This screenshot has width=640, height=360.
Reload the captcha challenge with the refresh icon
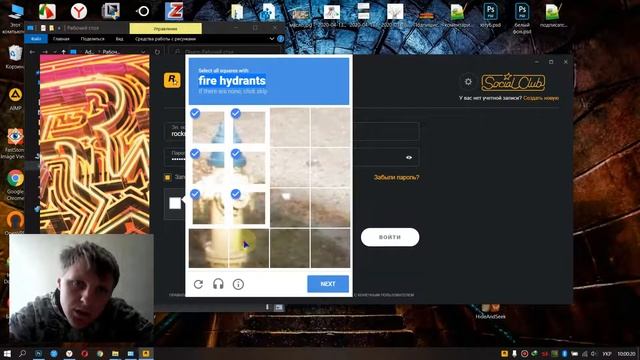click(x=198, y=284)
